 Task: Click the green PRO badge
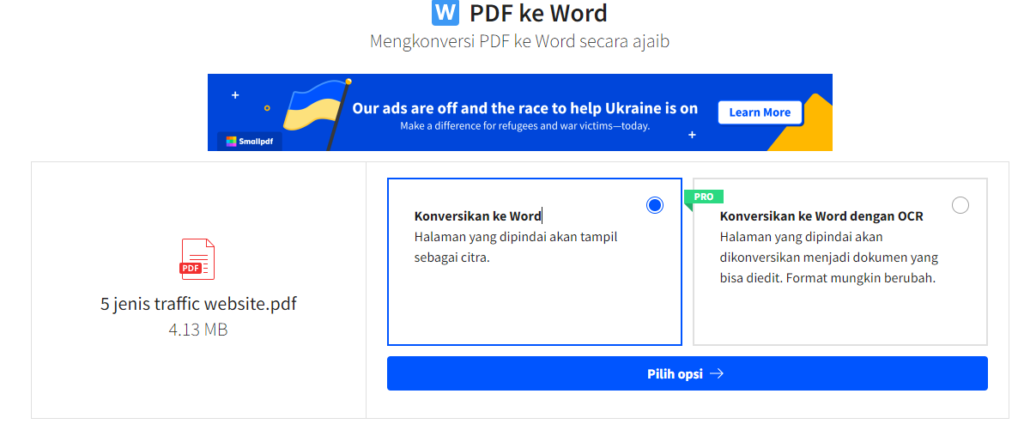pos(704,197)
